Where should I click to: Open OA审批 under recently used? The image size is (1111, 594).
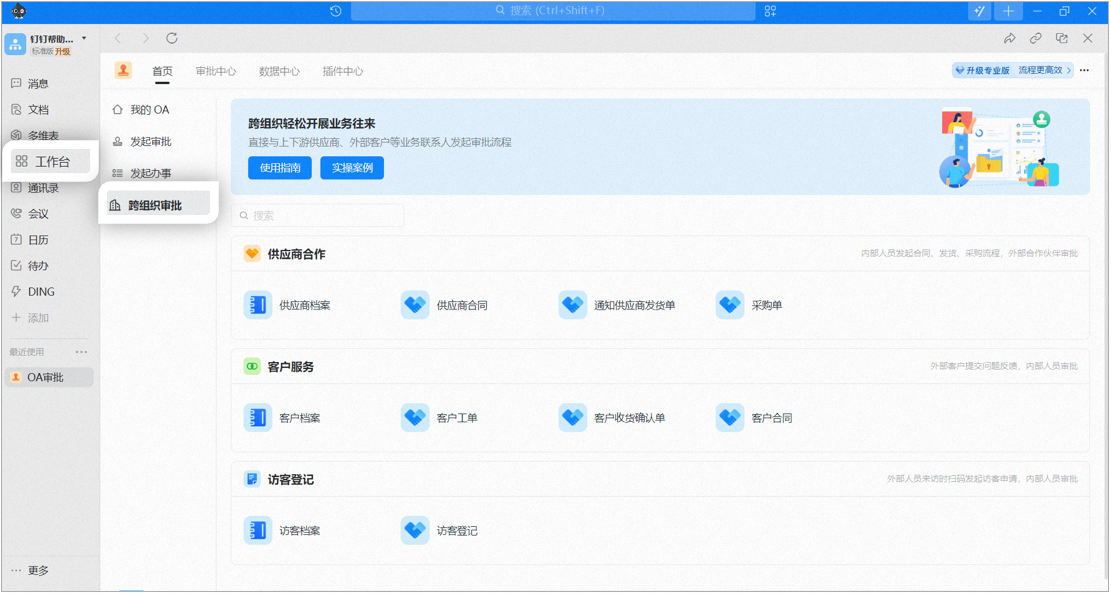[x=49, y=377]
